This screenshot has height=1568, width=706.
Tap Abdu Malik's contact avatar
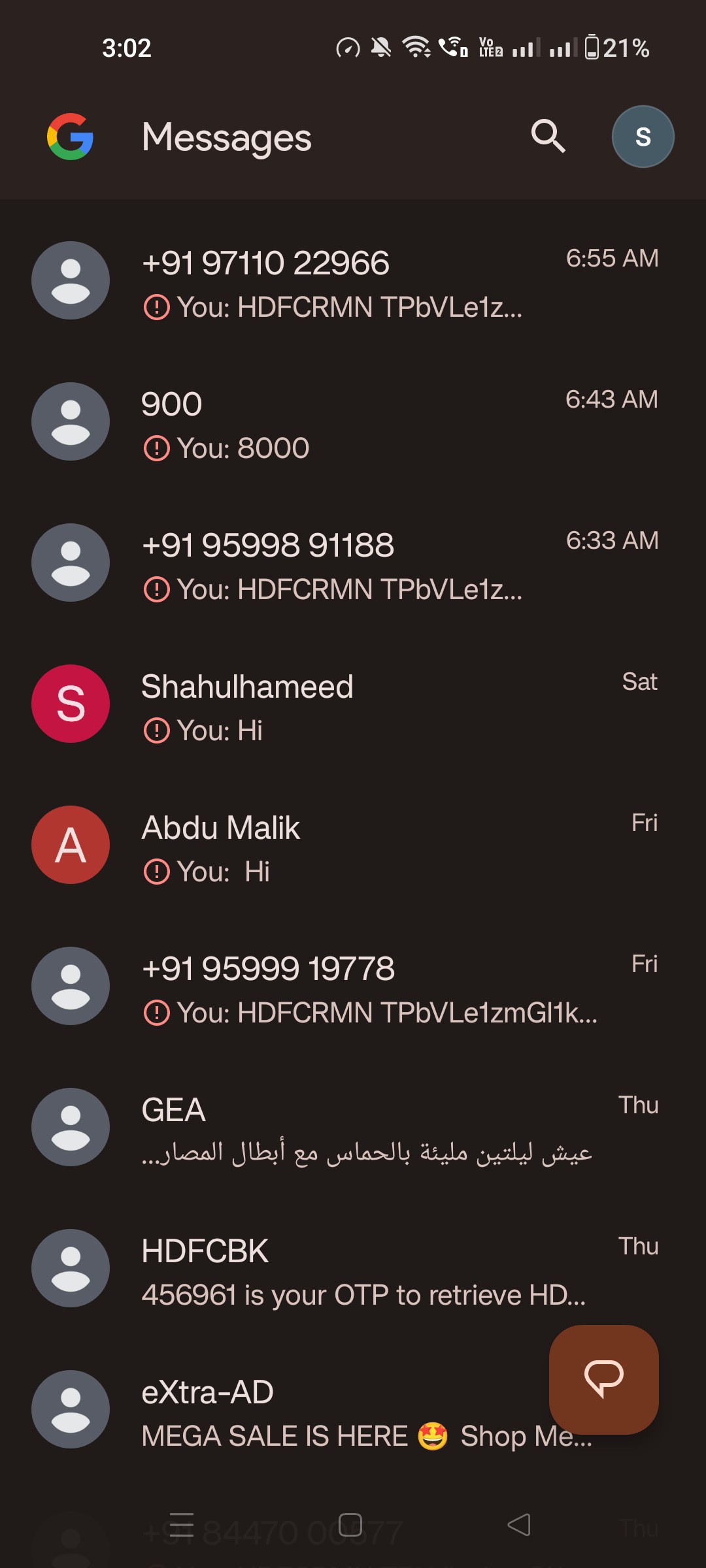tap(71, 845)
